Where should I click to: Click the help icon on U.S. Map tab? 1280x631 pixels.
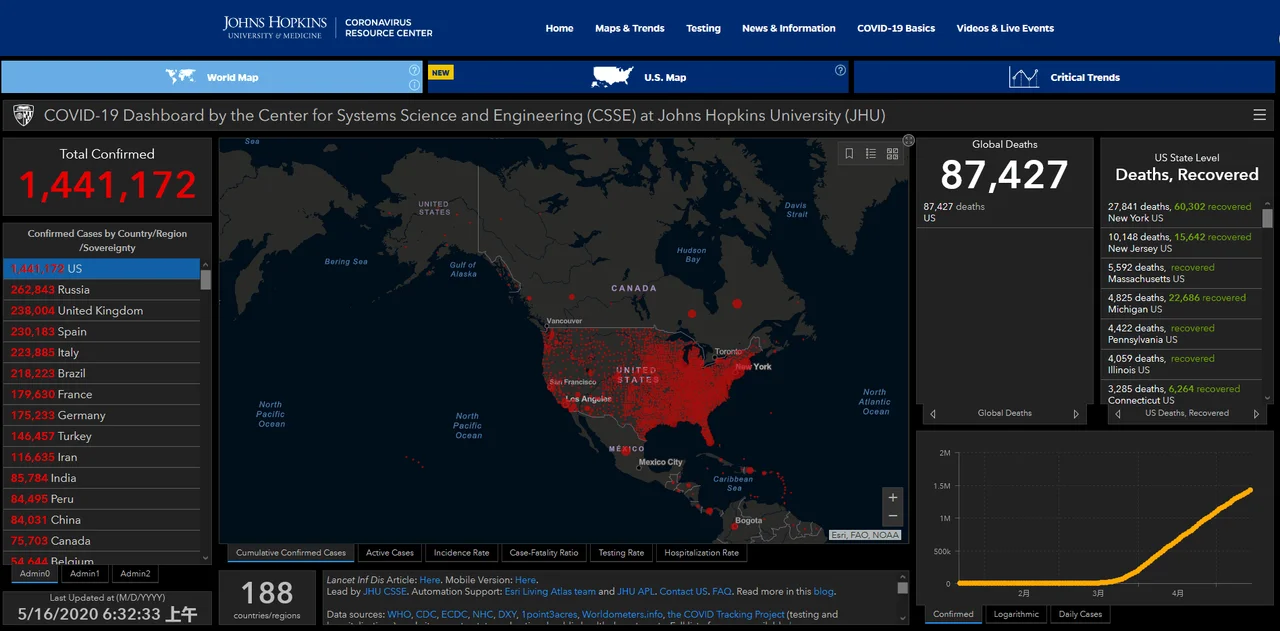click(840, 70)
